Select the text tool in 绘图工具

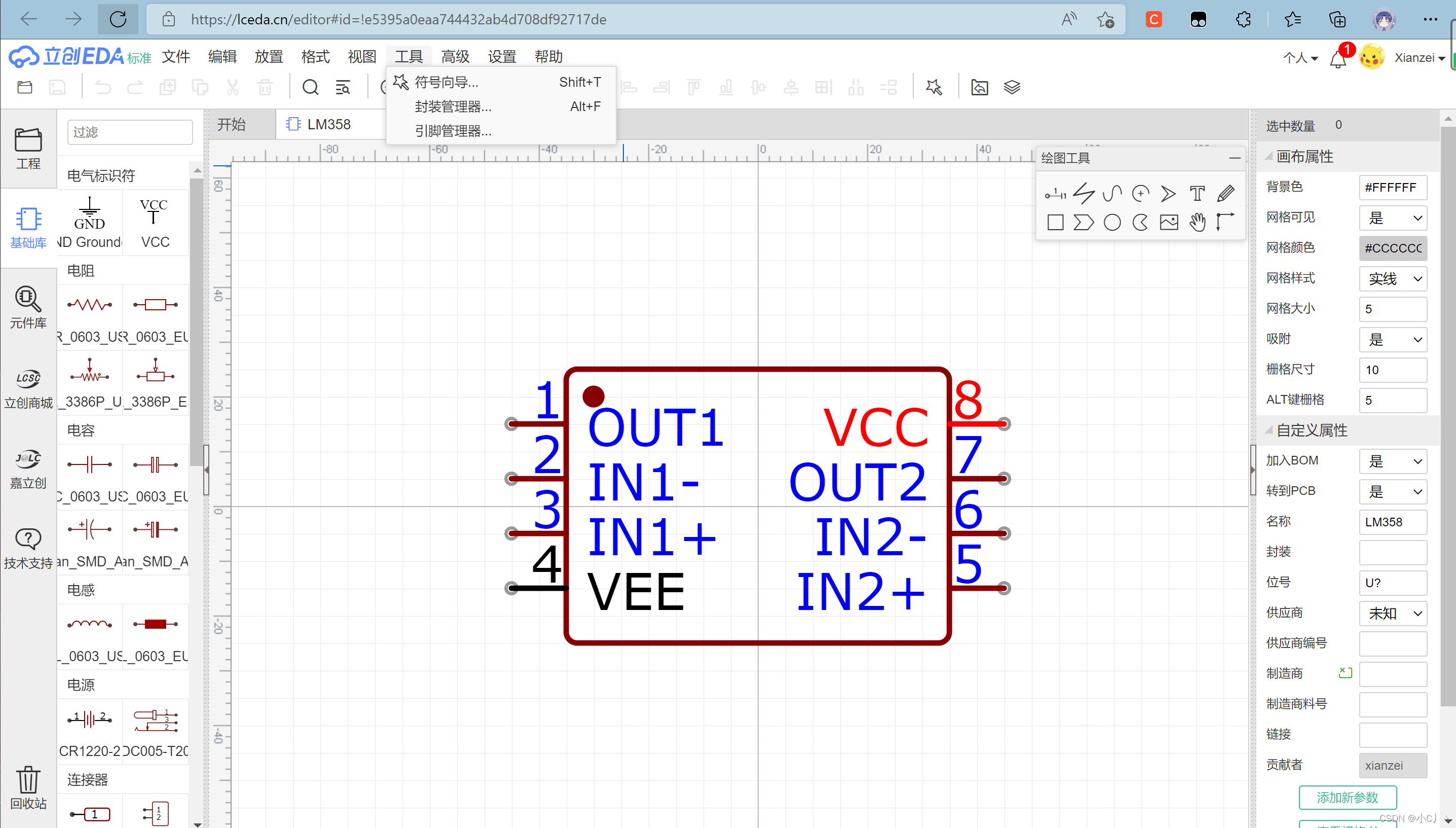point(1197,194)
